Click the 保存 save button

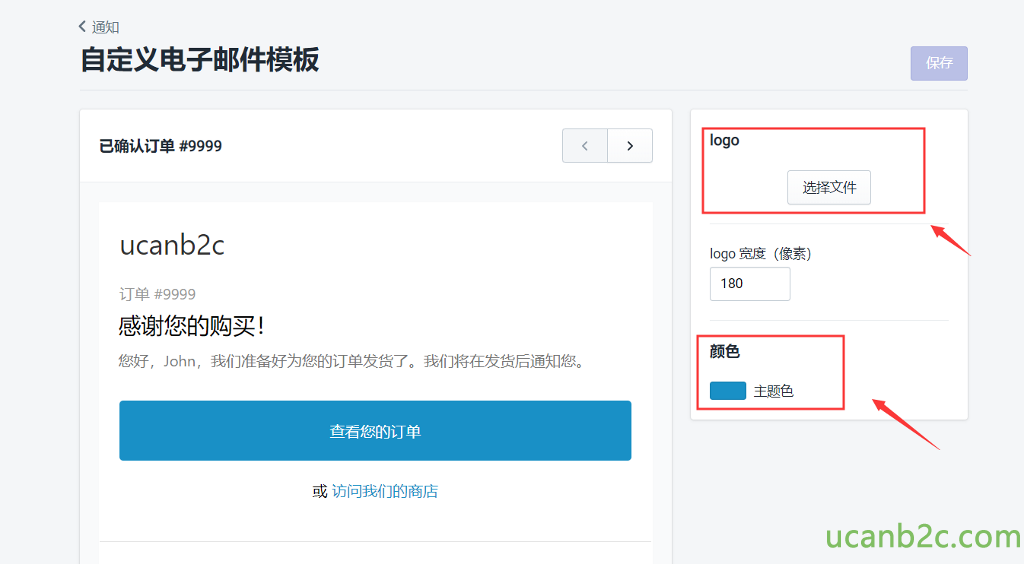(x=938, y=63)
